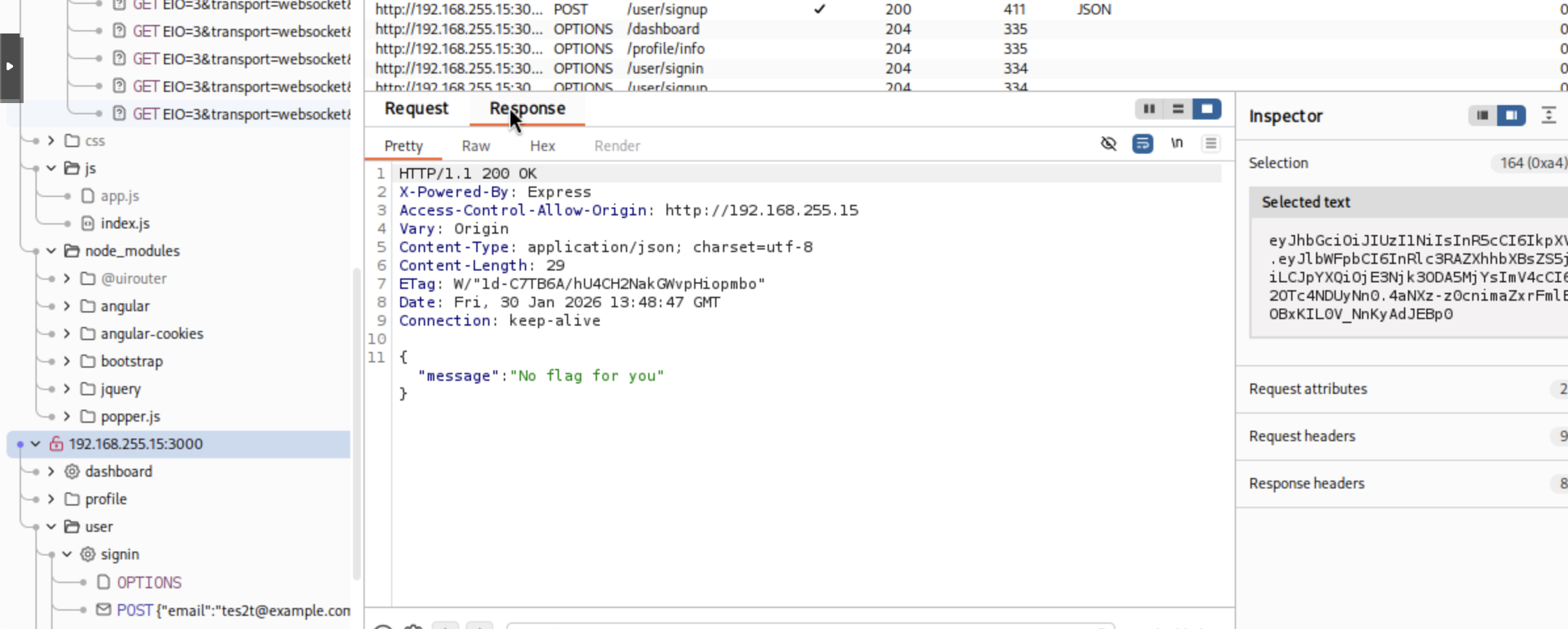Toggle line wrapping in the response viewer
The image size is (1568, 629).
(1142, 144)
